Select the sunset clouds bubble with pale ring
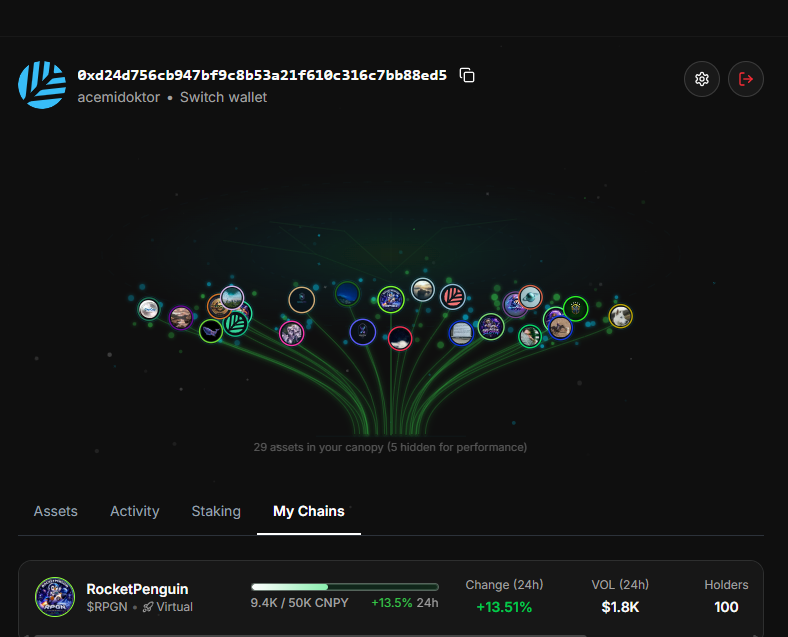The width and height of the screenshot is (788, 637). [423, 290]
